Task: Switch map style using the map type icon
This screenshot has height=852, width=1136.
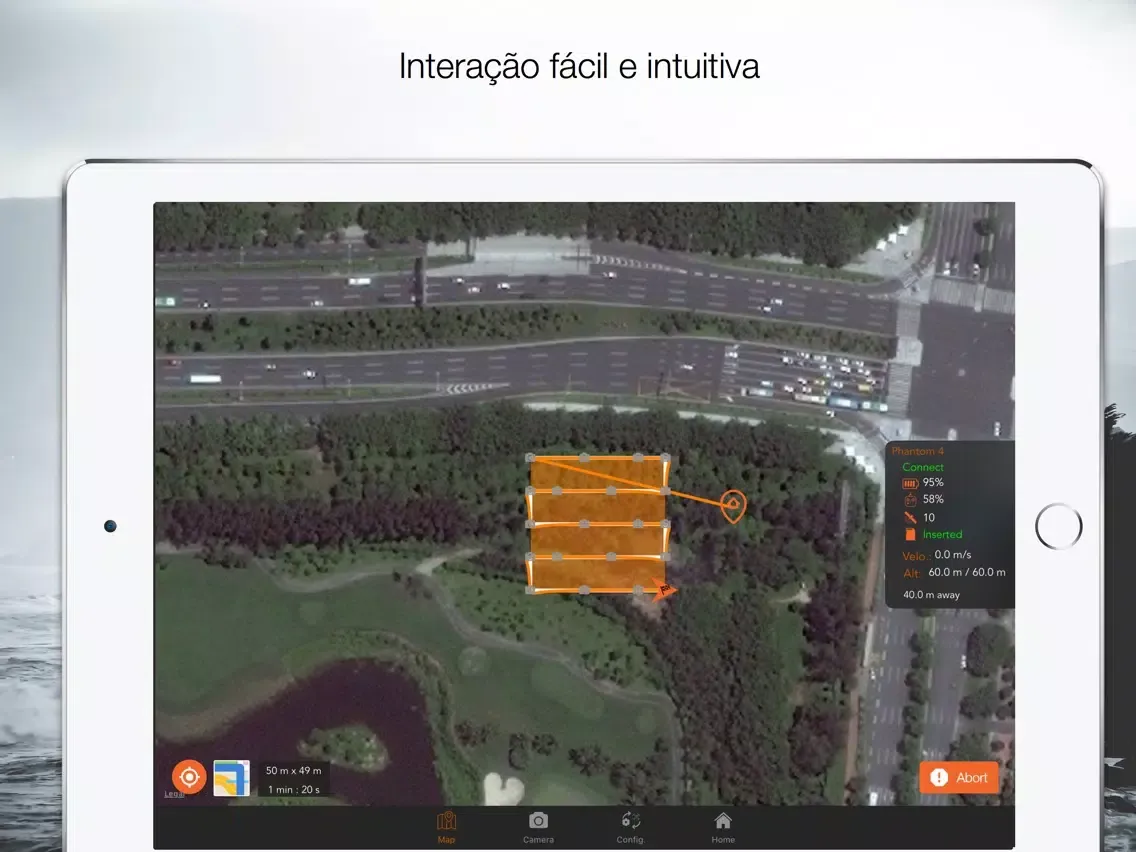Action: pos(231,778)
